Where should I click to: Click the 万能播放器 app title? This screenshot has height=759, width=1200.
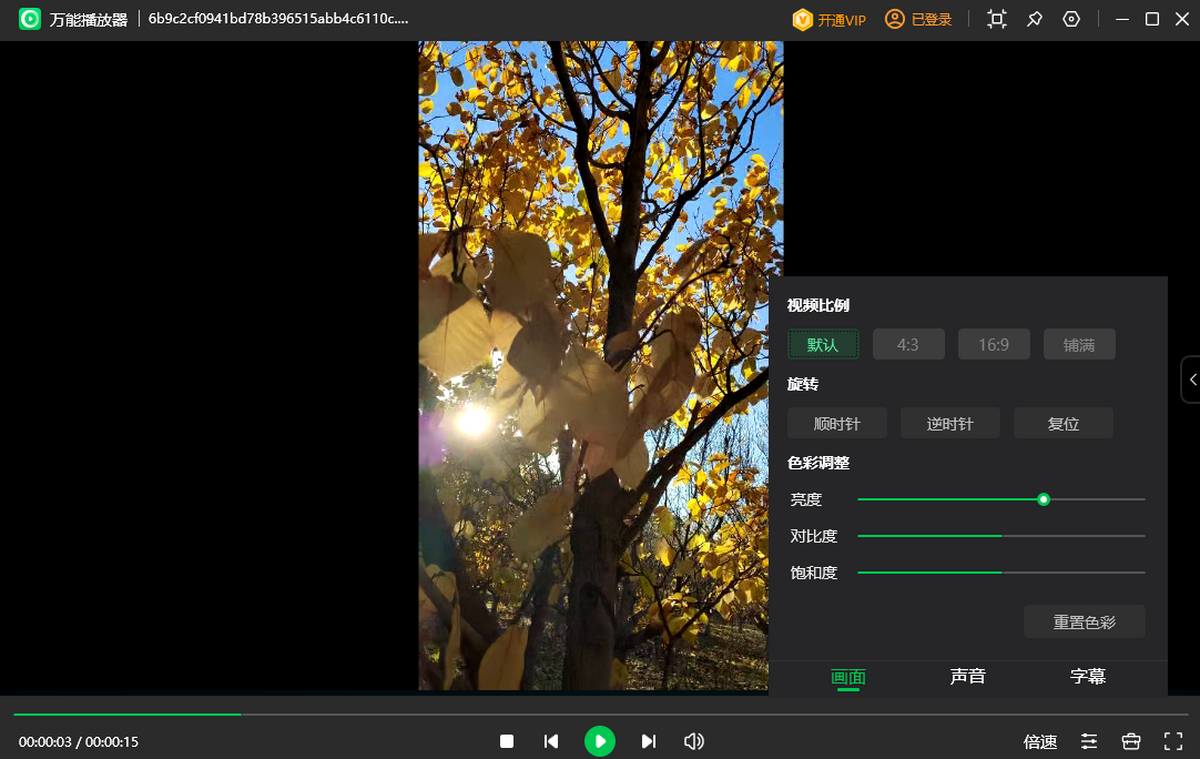[x=89, y=20]
